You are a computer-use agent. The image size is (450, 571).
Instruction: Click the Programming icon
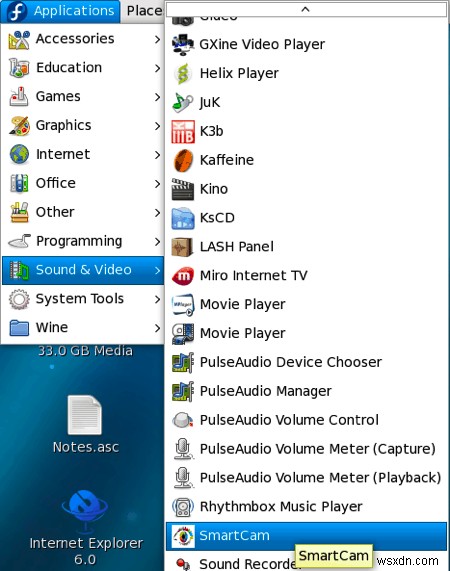pos(19,241)
